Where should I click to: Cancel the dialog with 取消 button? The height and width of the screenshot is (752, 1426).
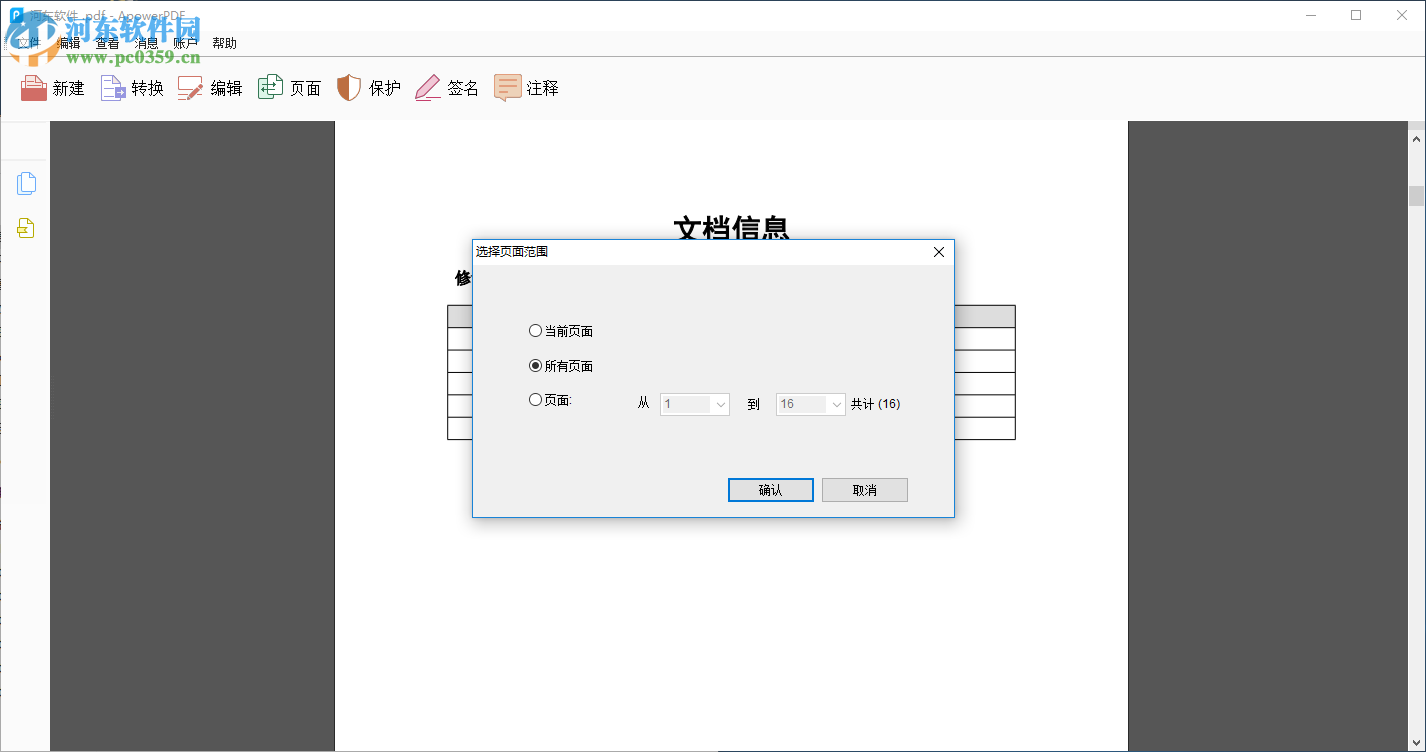coord(864,489)
